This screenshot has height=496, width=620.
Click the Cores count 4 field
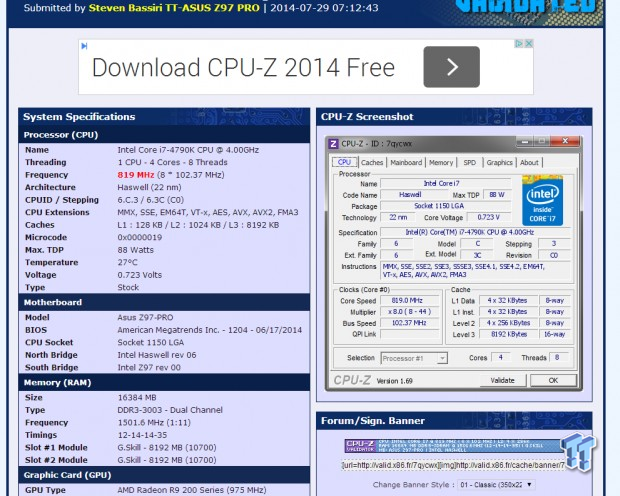(x=500, y=358)
